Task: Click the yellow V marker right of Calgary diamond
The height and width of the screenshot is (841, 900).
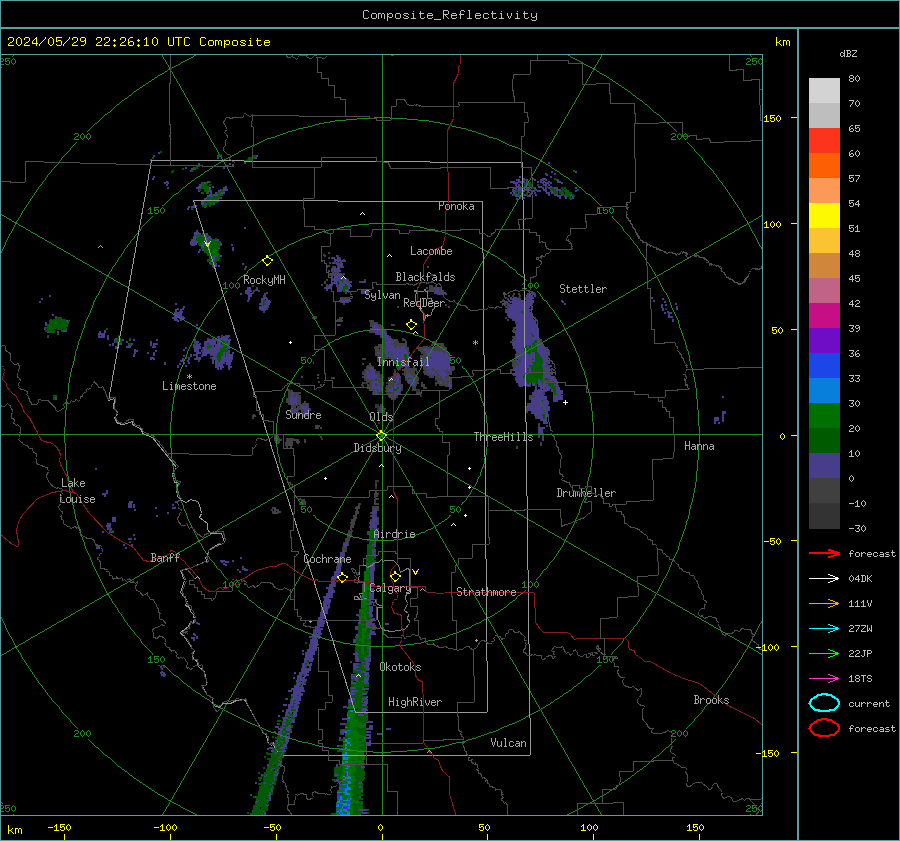Action: coord(416,572)
